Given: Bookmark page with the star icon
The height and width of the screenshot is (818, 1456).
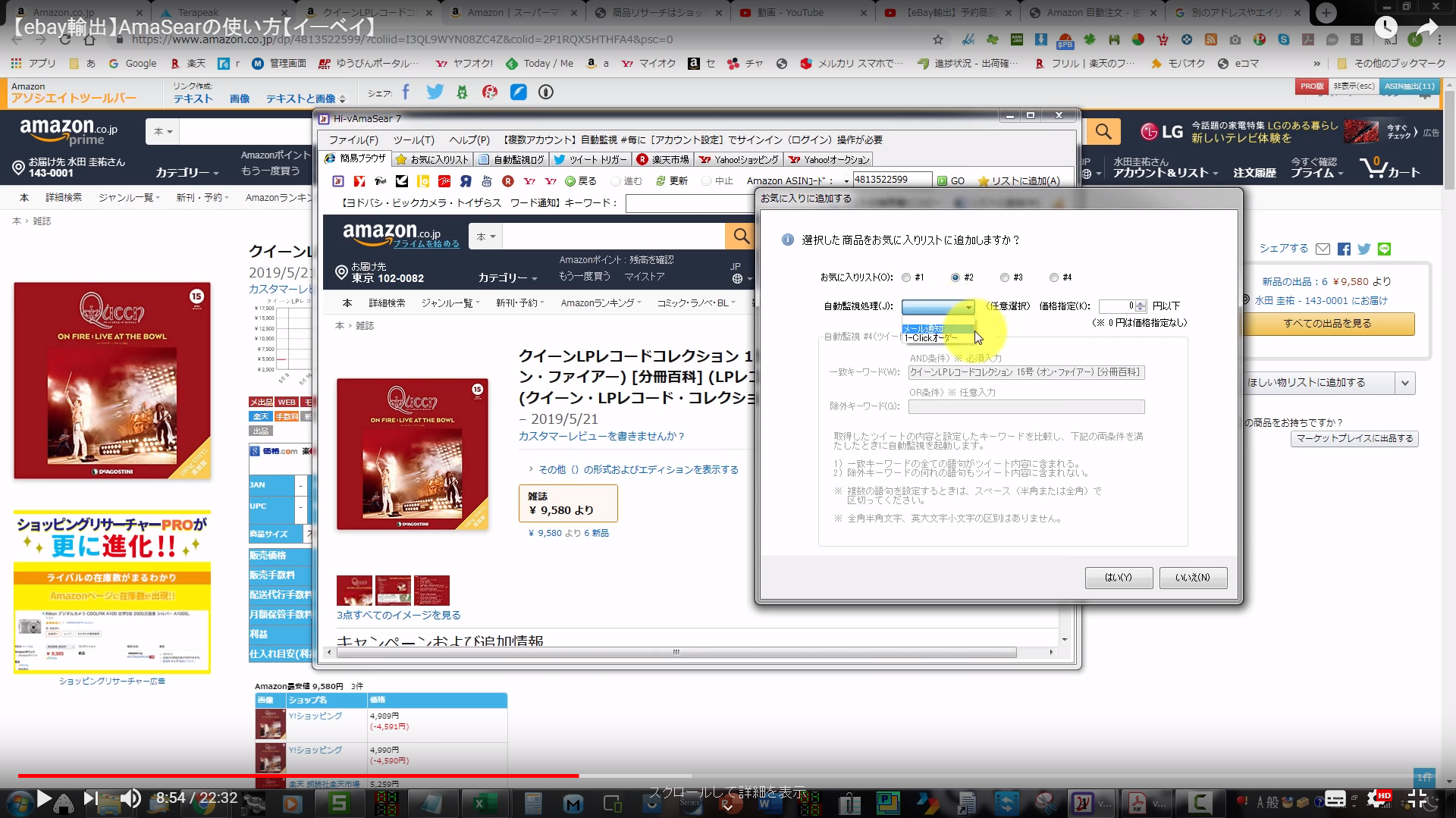Looking at the screenshot, I should click(x=938, y=39).
